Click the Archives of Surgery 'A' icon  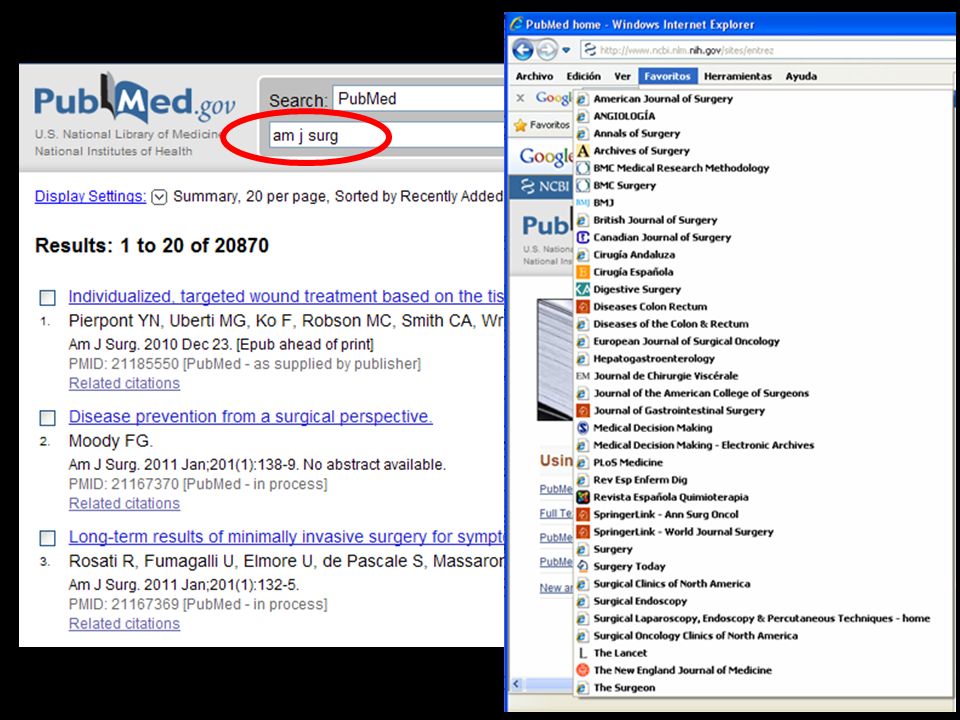coord(583,151)
